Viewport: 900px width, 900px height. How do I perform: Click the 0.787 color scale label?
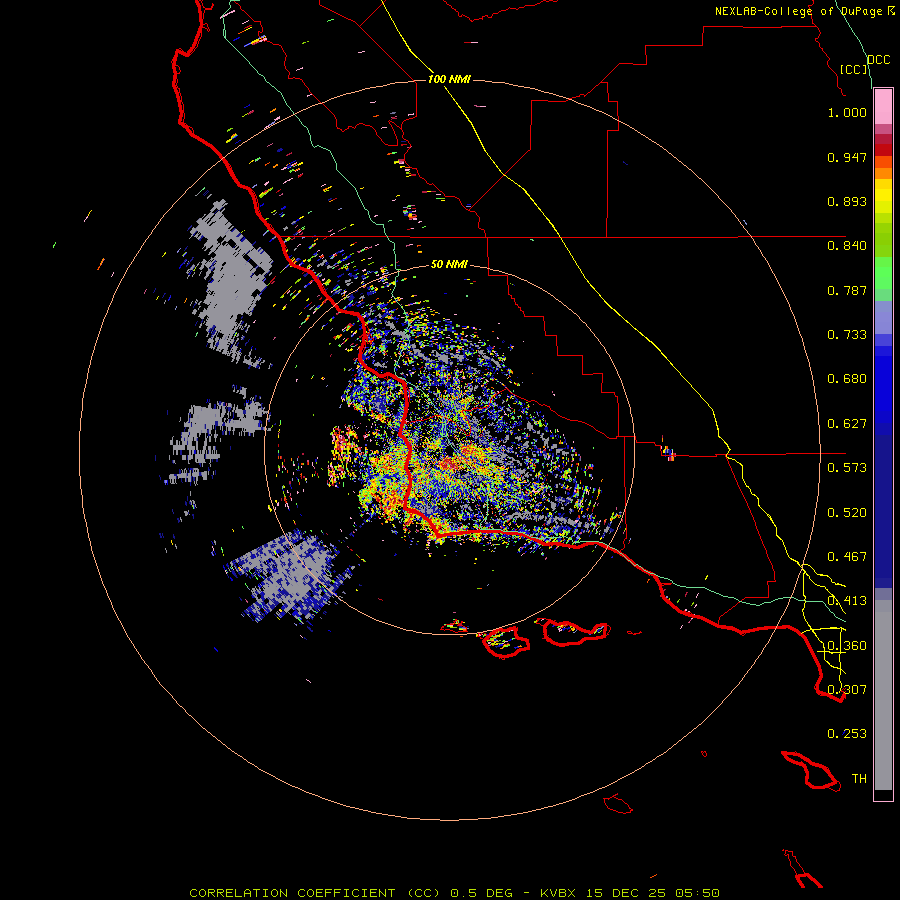[847, 290]
